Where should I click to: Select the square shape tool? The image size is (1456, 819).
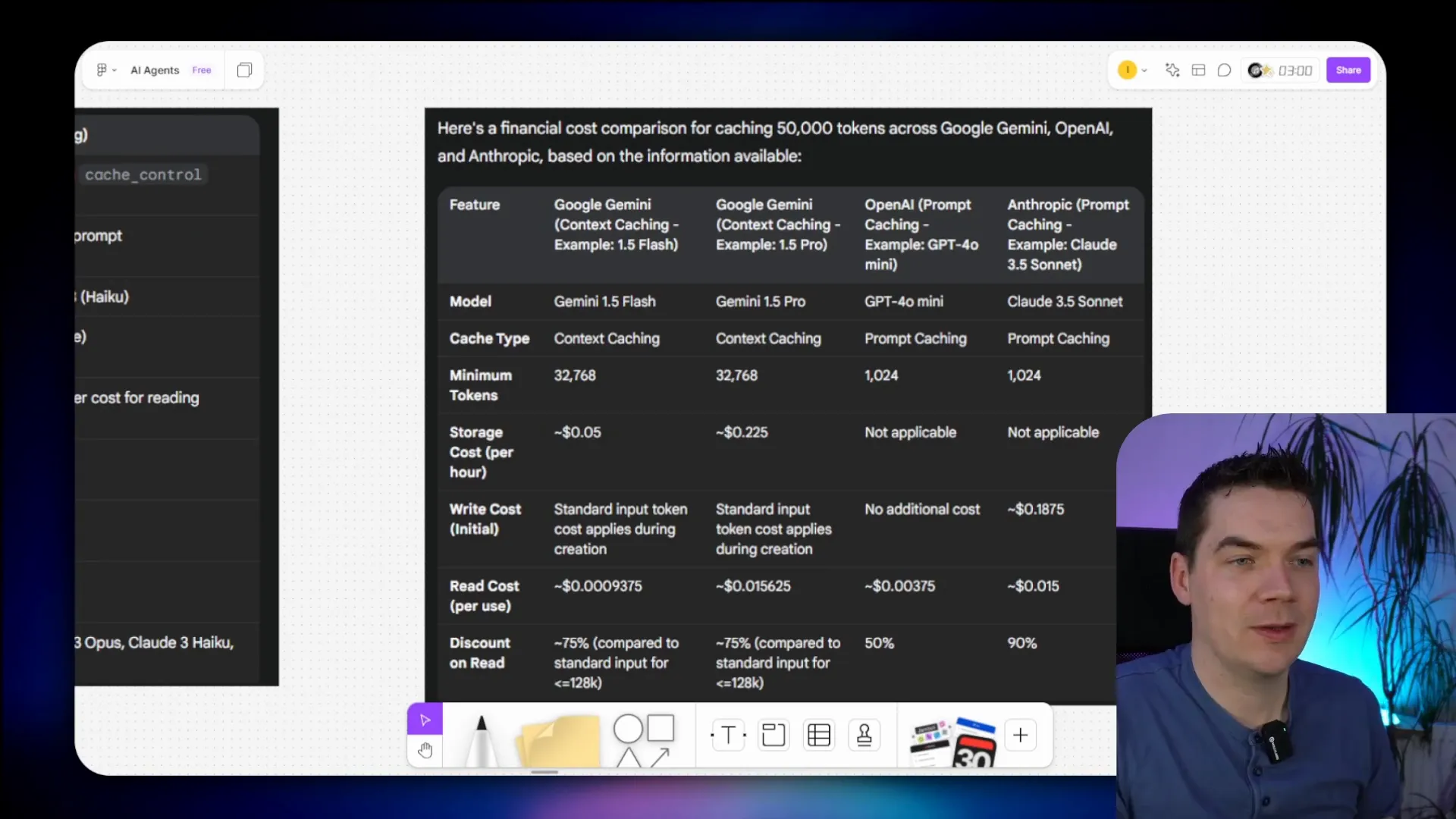pos(661,728)
